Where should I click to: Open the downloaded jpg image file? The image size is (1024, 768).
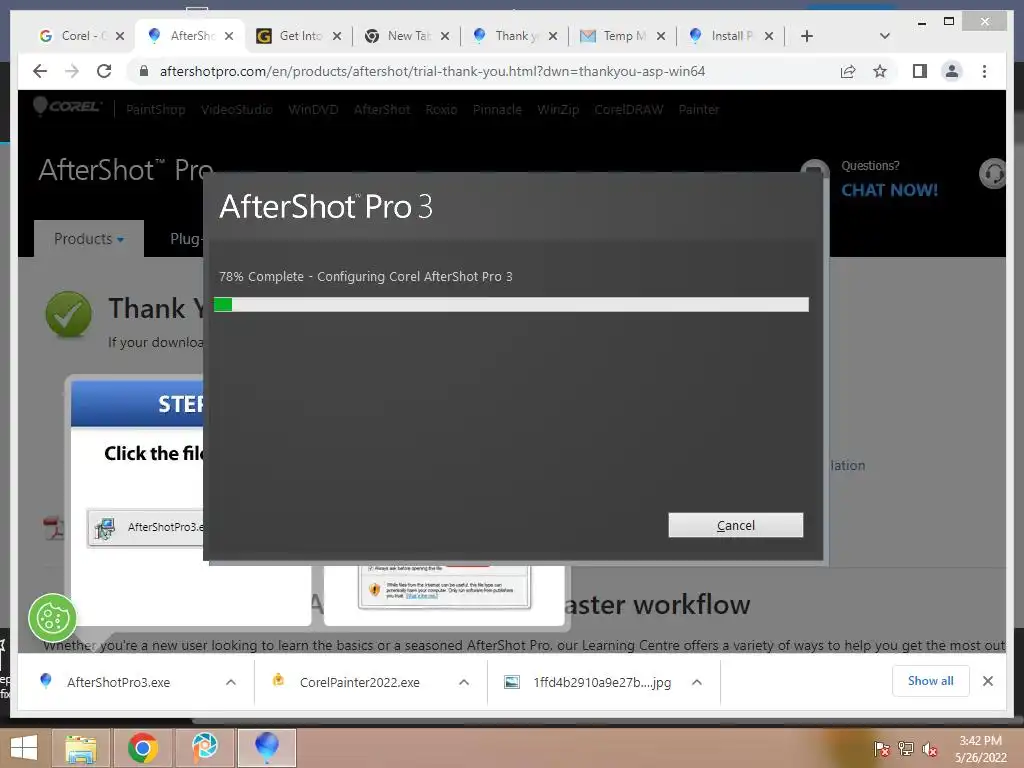coord(589,682)
